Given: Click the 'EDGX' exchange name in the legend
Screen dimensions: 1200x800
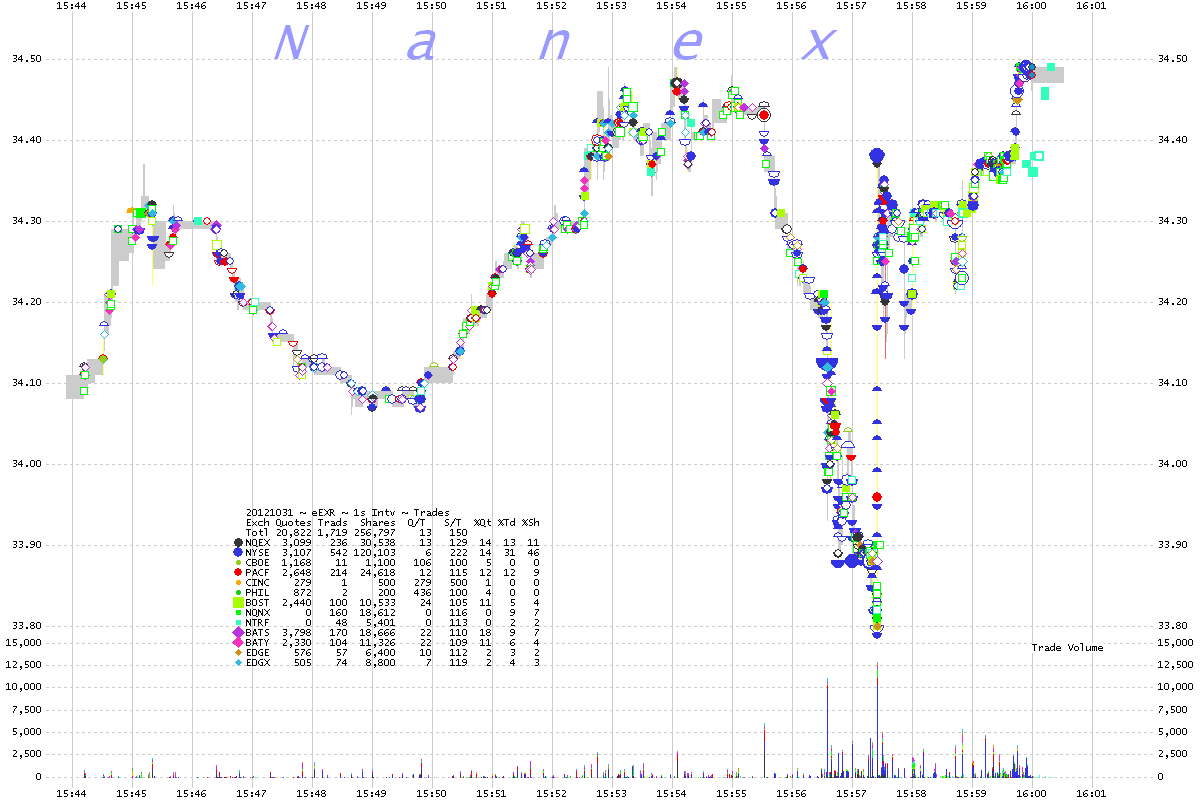Looking at the screenshot, I should (258, 662).
